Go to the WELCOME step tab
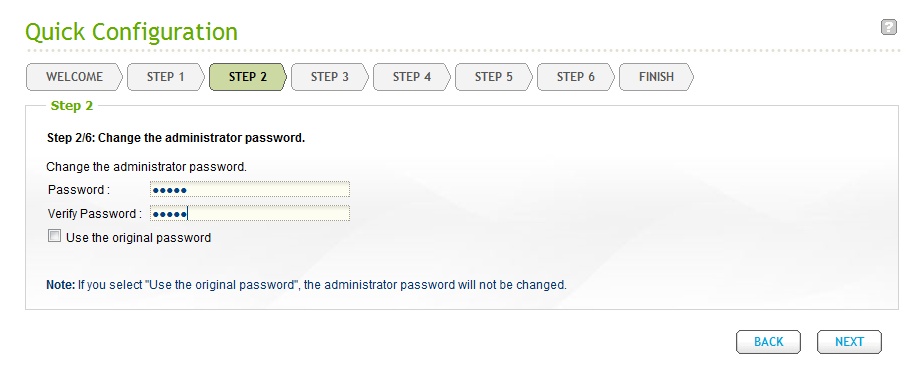The image size is (924, 369). click(x=74, y=77)
